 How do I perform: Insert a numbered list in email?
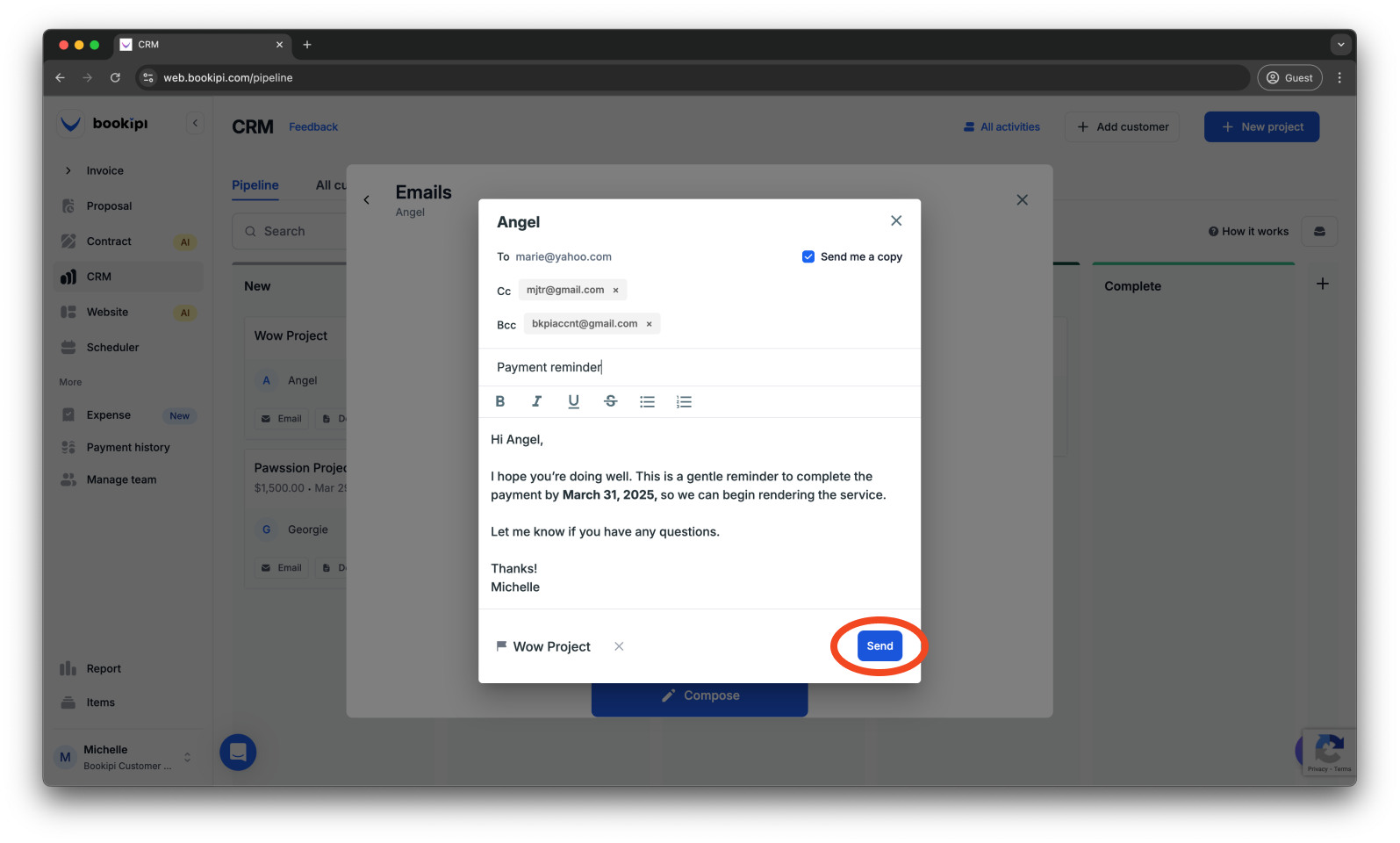pos(684,401)
